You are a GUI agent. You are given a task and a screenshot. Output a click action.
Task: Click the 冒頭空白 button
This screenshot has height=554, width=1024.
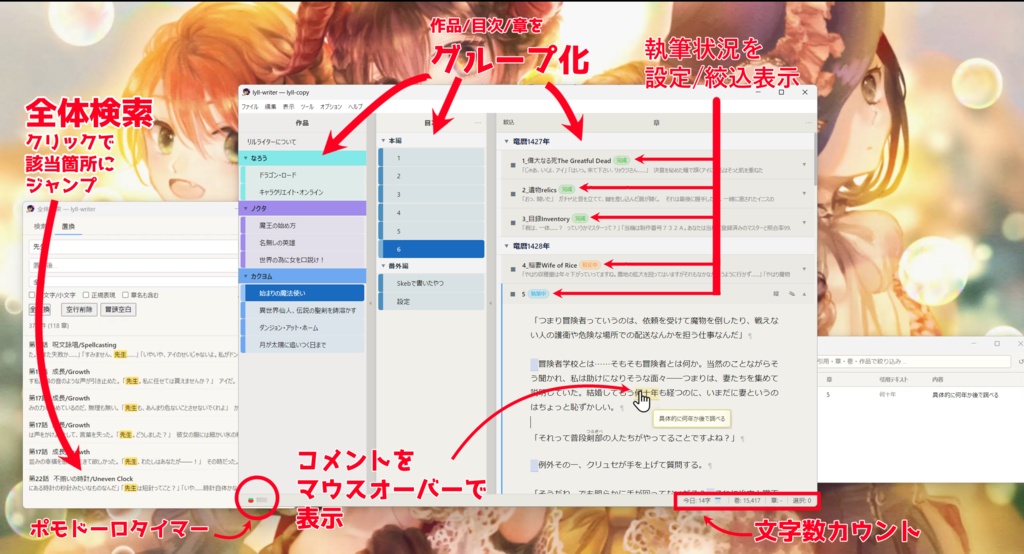[x=118, y=310]
